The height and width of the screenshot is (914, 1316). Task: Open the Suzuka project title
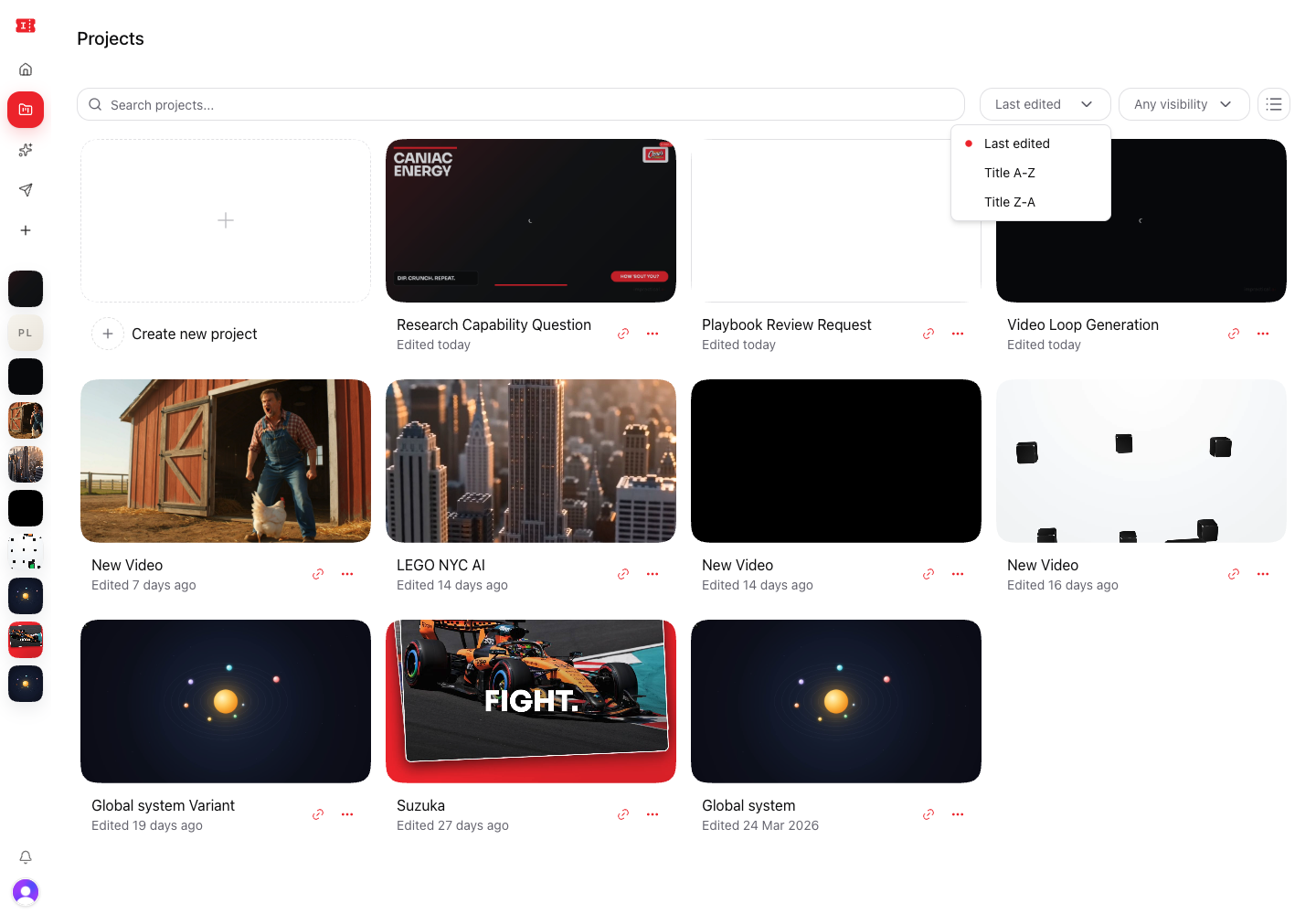click(x=420, y=805)
